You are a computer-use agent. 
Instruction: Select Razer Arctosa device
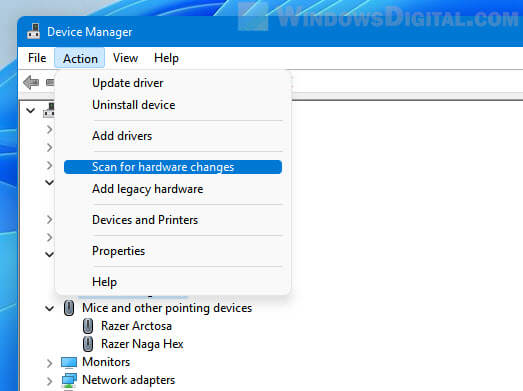coord(136,326)
